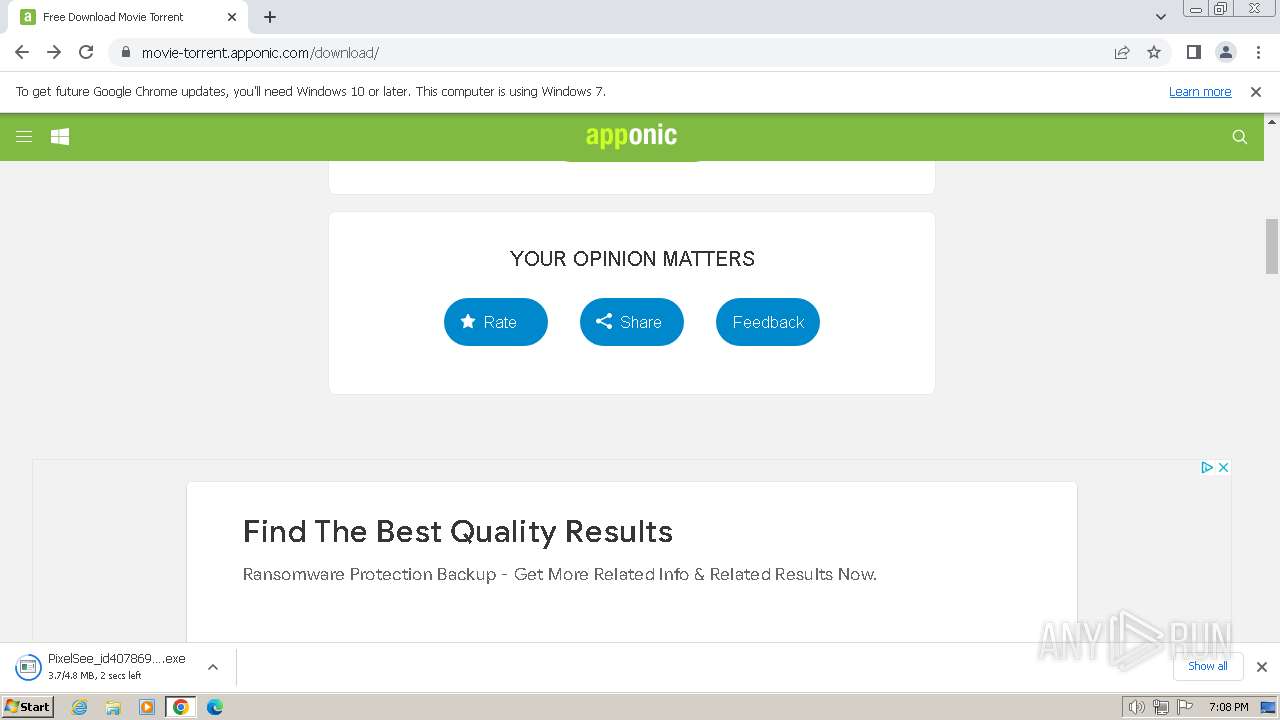Dismiss the Chrome update infobar
1280x720 pixels.
pos(1256,91)
